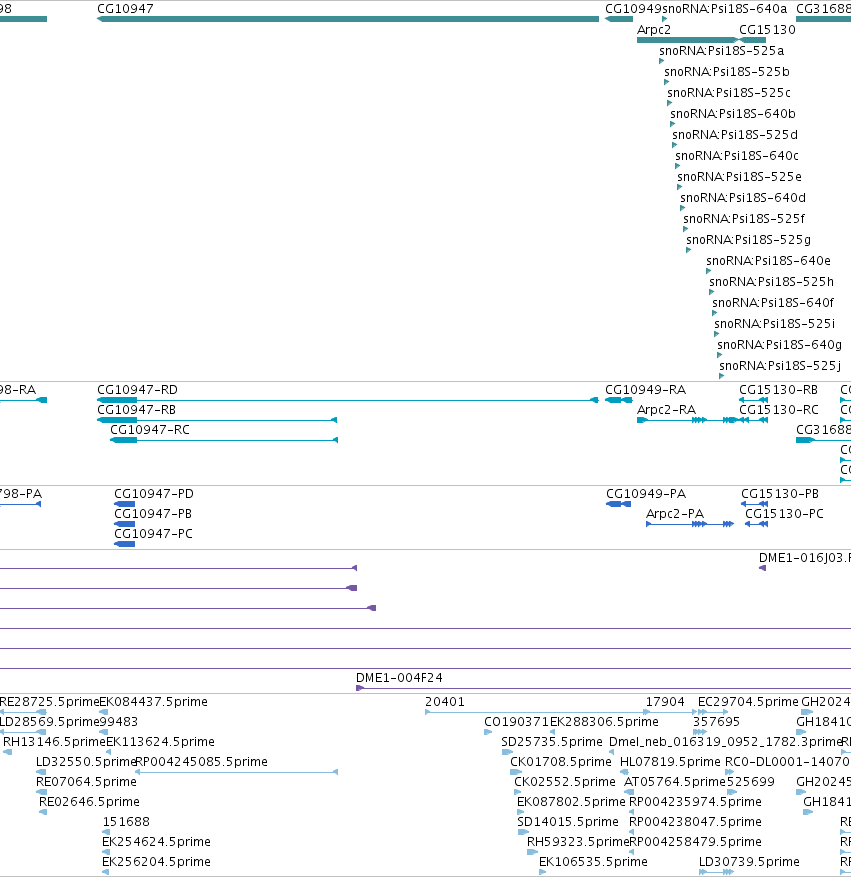This screenshot has height=877, width=851.
Task: Open transcript CG10947-RC label
Action: click(x=150, y=430)
